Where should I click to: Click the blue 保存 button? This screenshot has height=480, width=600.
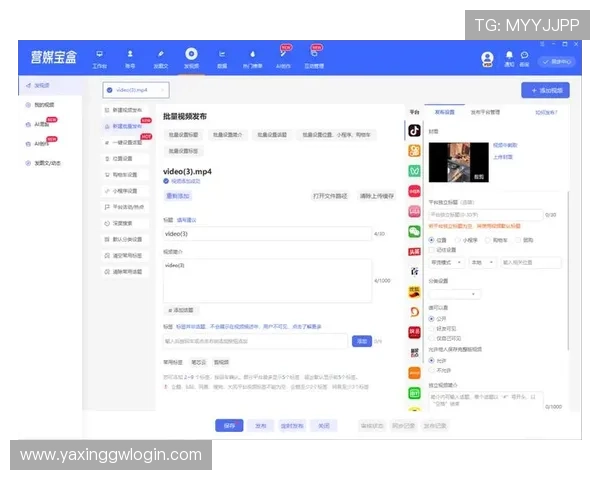click(229, 426)
